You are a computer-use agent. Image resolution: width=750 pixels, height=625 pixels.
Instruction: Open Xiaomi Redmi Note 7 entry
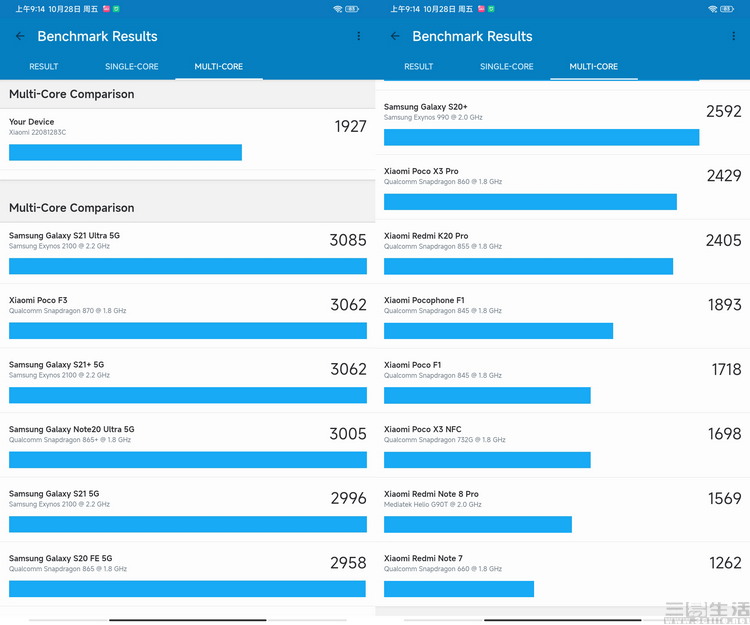click(562, 575)
